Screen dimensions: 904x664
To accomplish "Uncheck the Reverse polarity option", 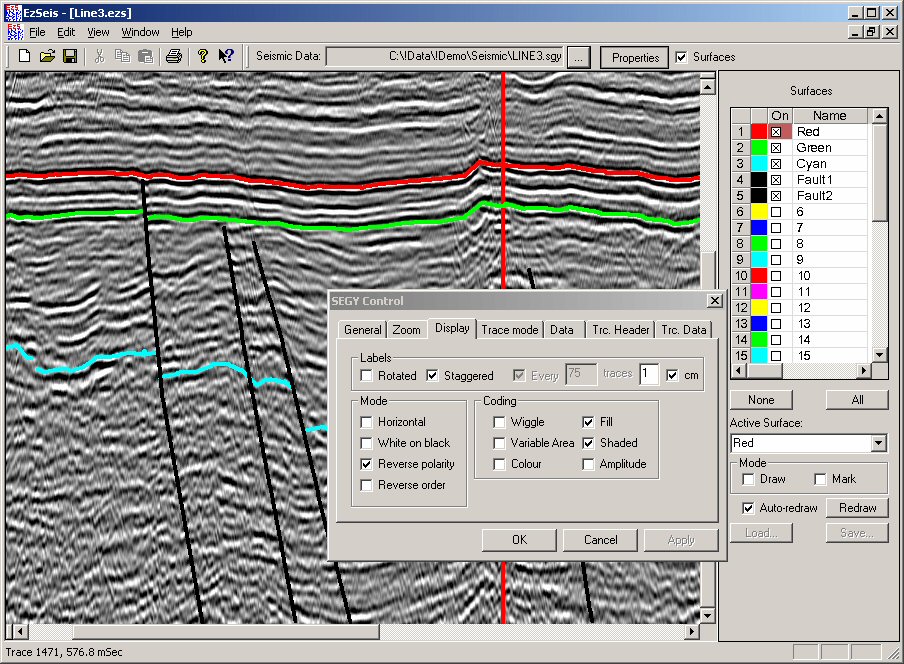I will pos(367,464).
